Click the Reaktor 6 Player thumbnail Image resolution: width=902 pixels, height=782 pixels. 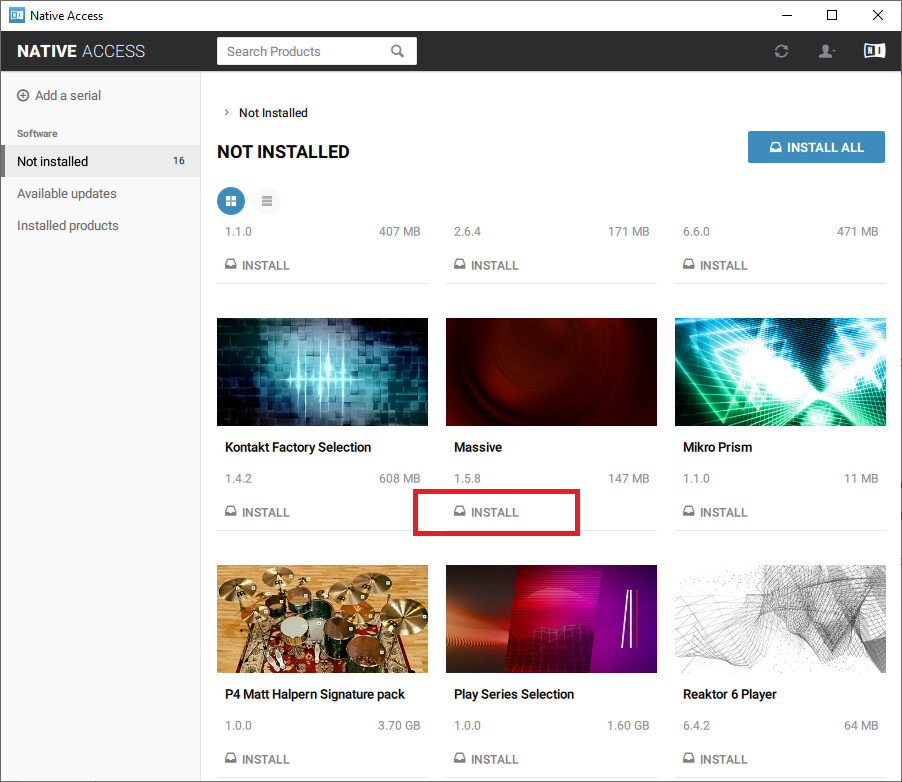pos(780,619)
